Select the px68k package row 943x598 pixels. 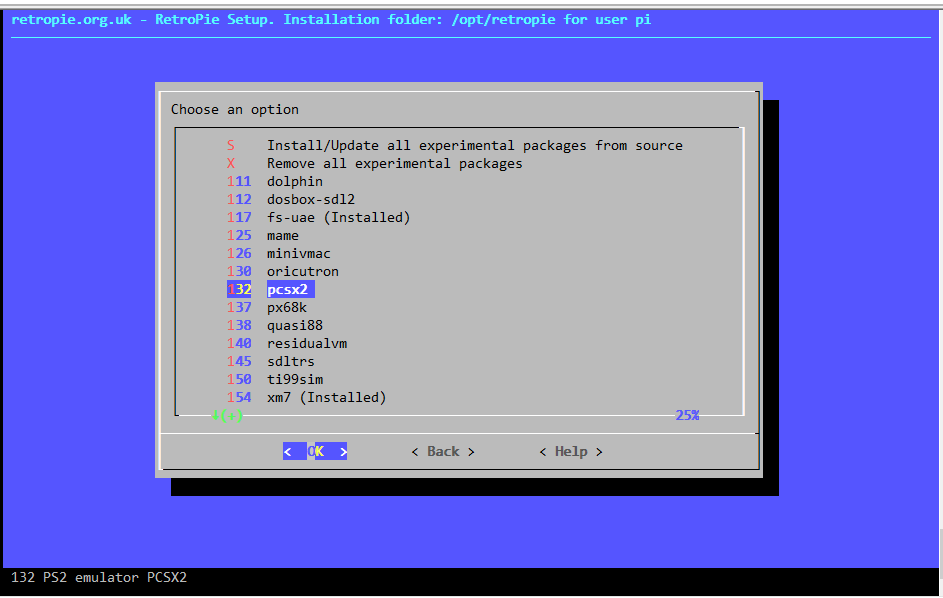coord(267,307)
